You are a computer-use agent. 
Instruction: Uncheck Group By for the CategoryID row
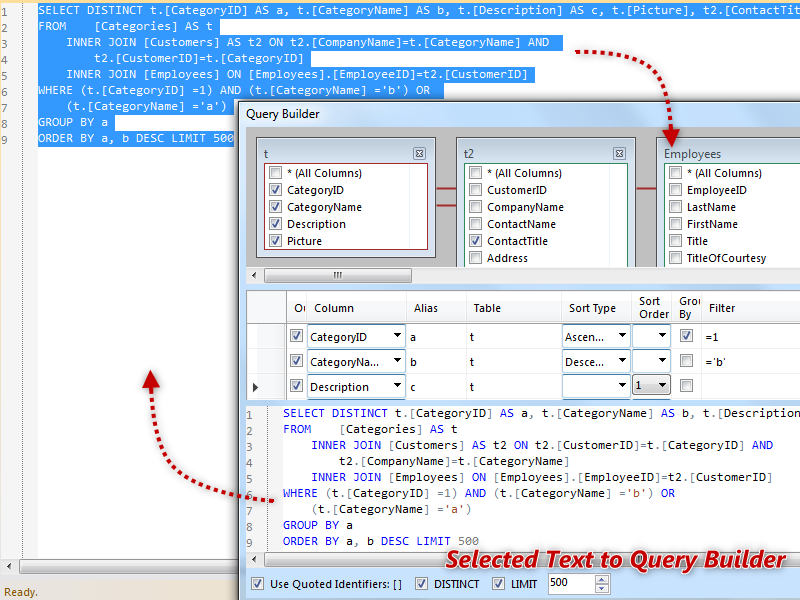click(x=687, y=336)
